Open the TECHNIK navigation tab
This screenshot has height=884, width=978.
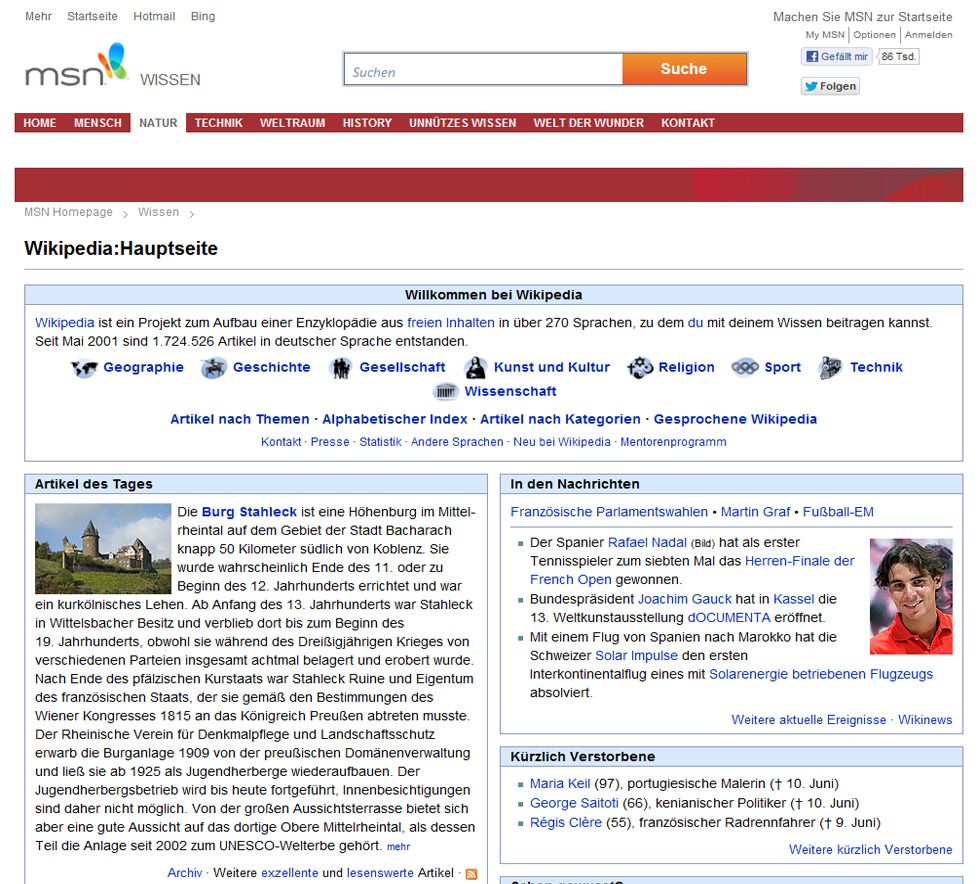[x=218, y=123]
